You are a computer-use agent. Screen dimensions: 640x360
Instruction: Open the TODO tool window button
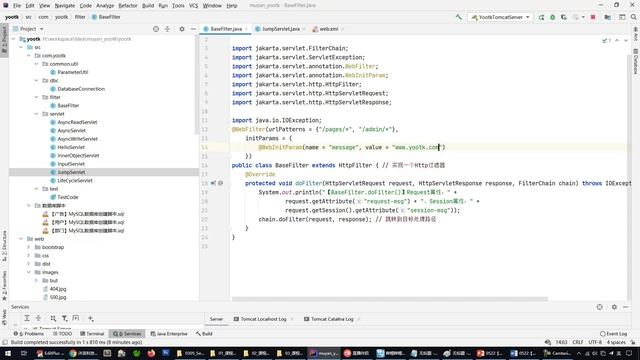pyautogui.click(x=62, y=334)
